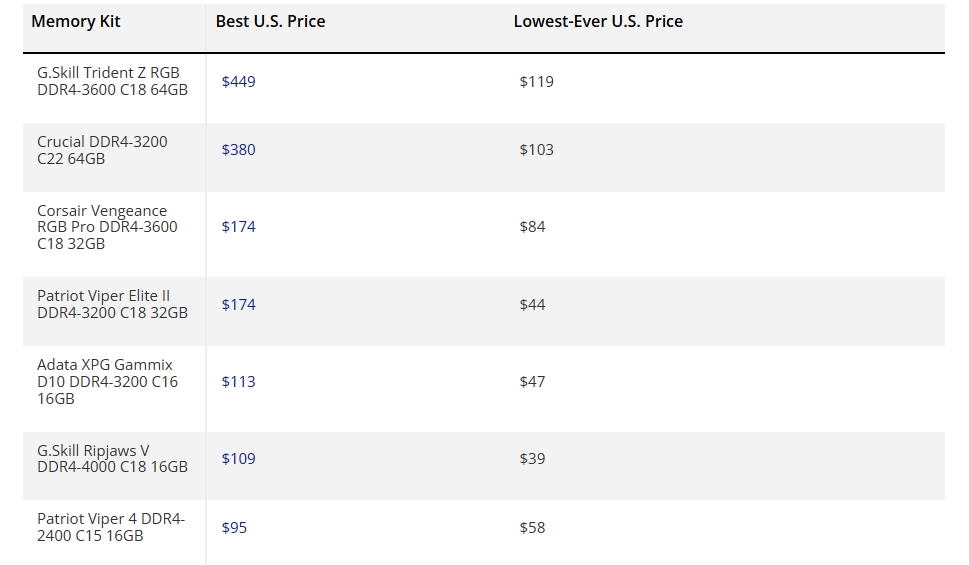
Task: Select the Crucial DDR4-3200 C22 64GB name
Action: (102, 150)
